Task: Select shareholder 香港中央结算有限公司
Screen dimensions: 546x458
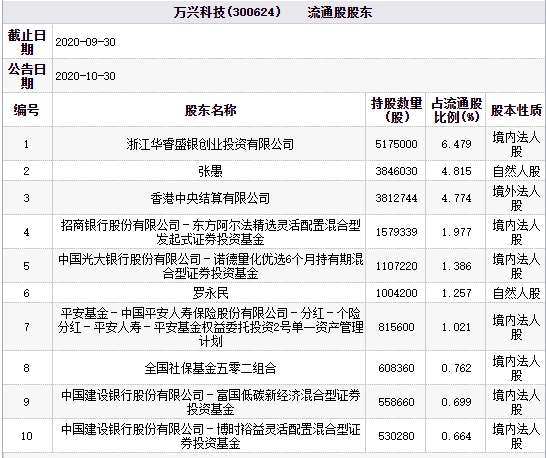Action: point(210,198)
